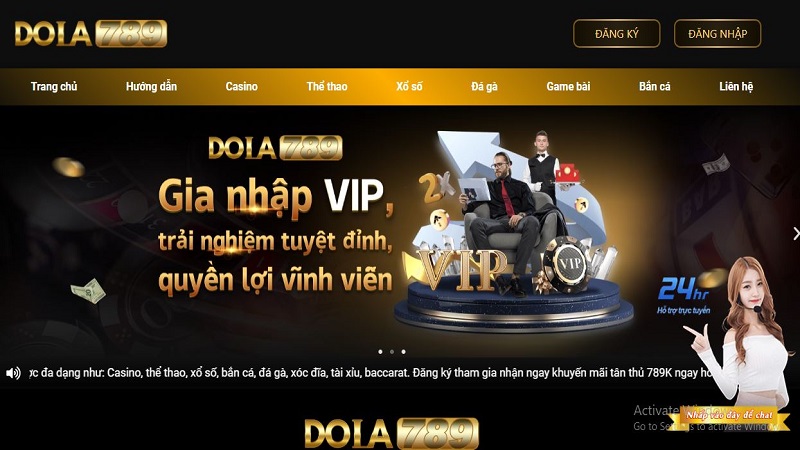Click the VIP promotion banner image
800x450 pixels.
(400, 232)
